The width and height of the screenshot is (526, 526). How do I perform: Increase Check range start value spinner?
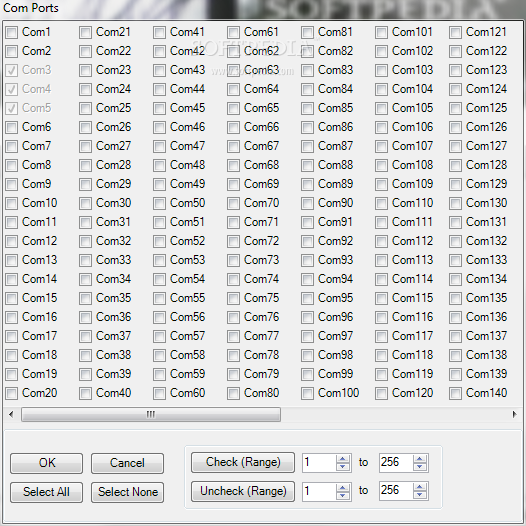click(x=343, y=459)
